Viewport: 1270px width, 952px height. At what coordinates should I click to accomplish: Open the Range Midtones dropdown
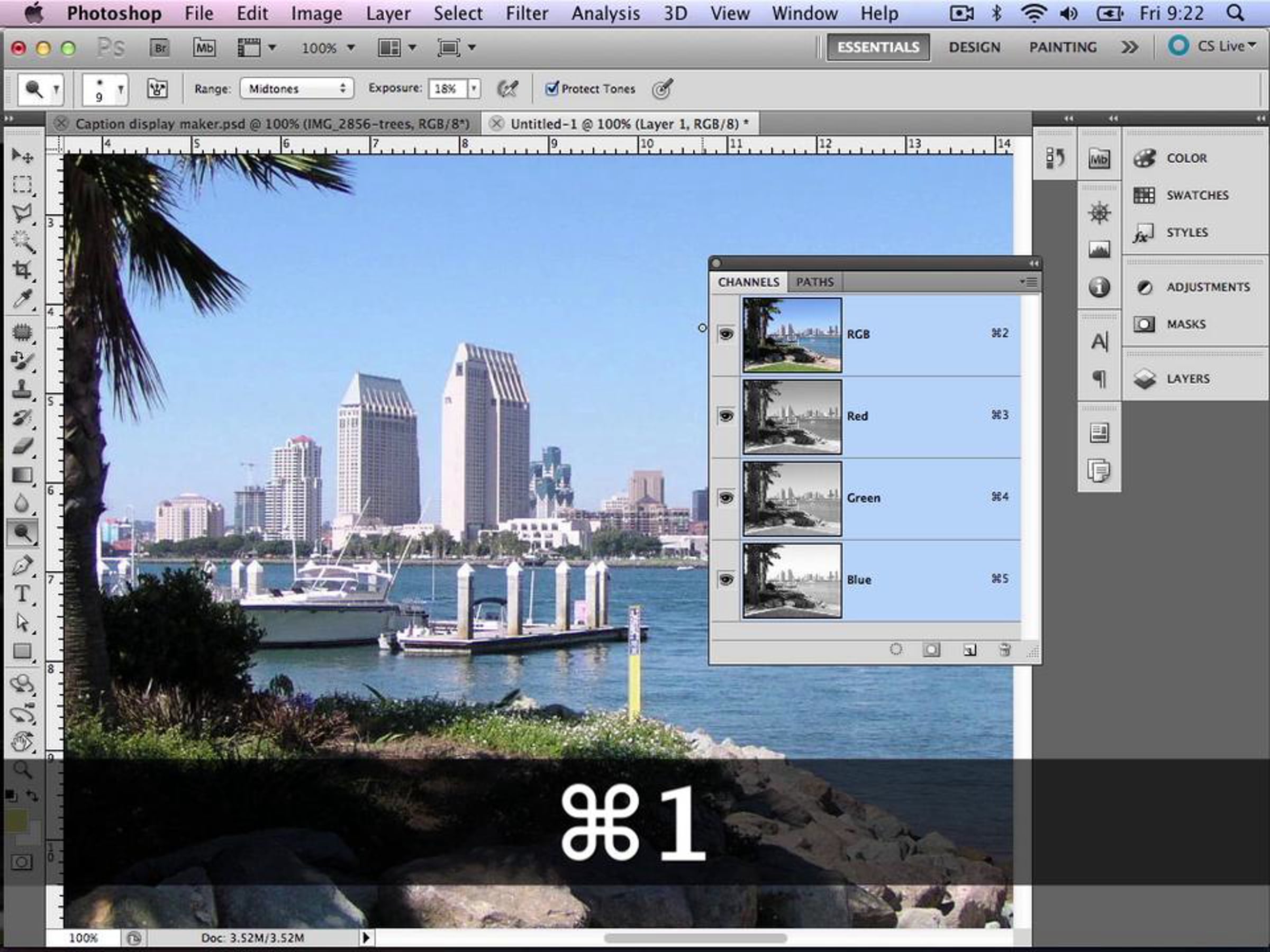(296, 88)
